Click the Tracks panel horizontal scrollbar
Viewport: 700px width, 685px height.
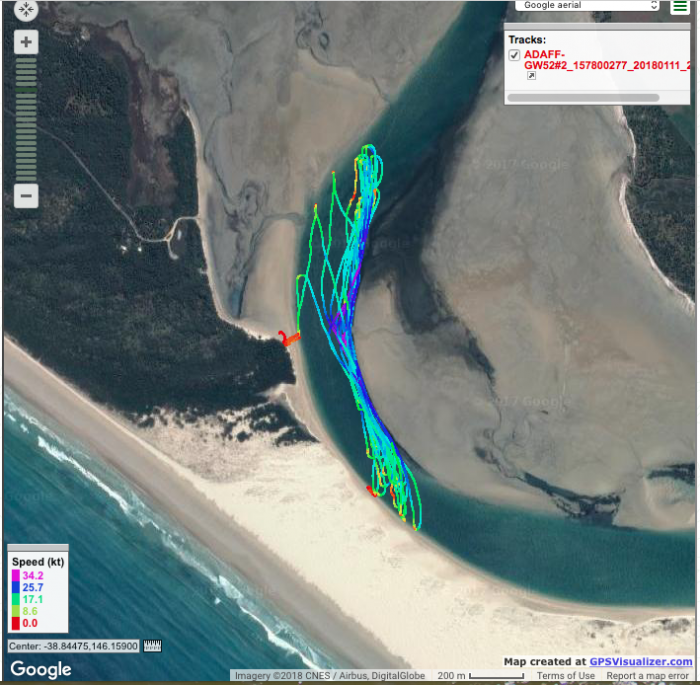click(x=583, y=97)
